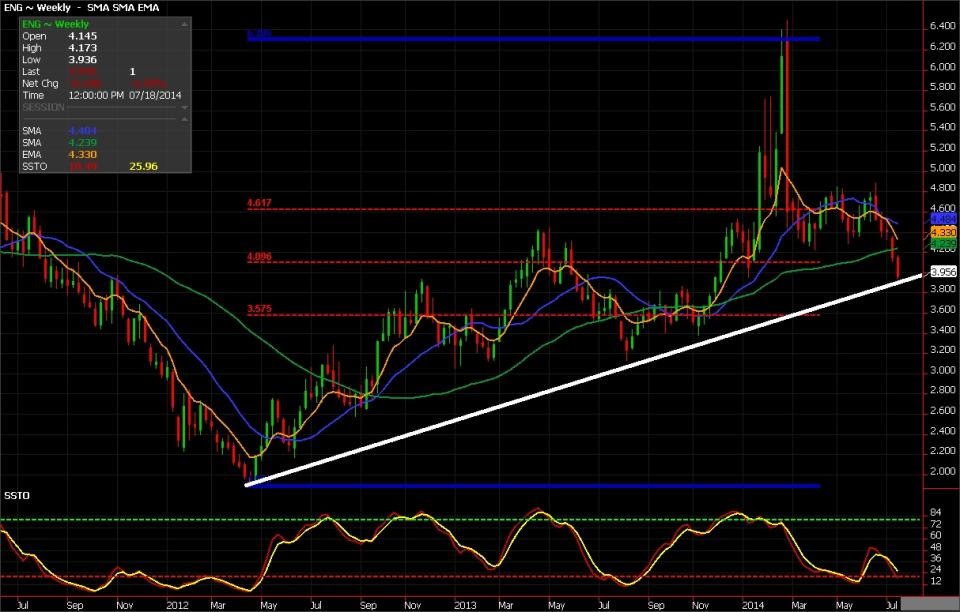Click the SSTO study pane label

pos(17,496)
